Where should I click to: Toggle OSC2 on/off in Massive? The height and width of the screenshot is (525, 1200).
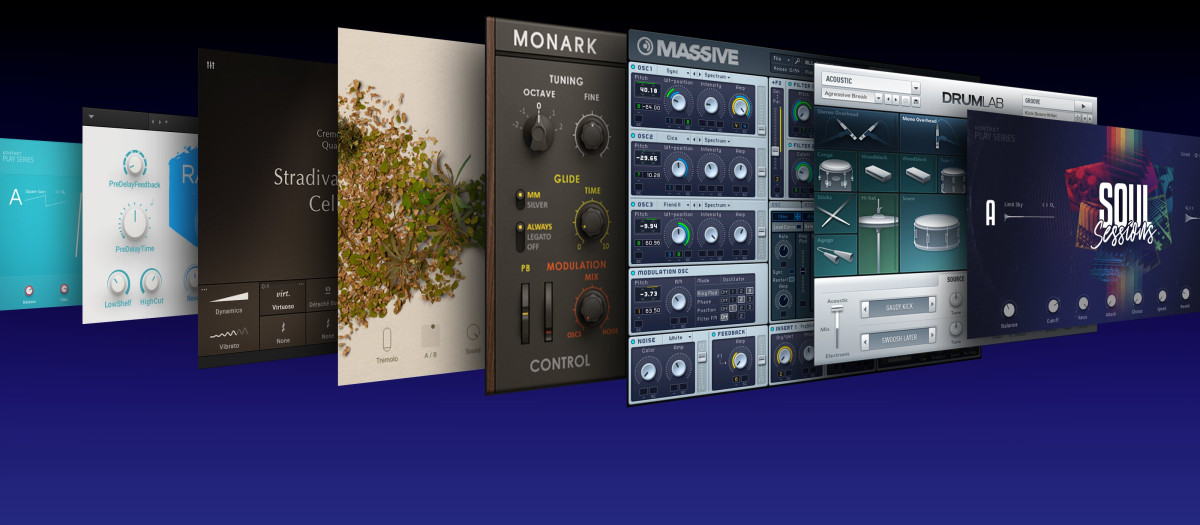(x=634, y=136)
